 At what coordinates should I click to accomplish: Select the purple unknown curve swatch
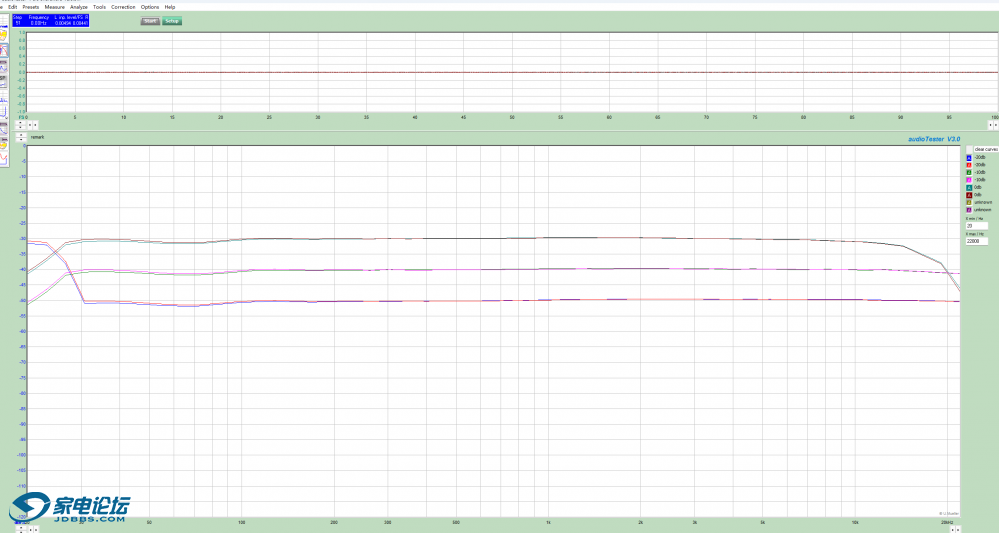pyautogui.click(x=969, y=210)
